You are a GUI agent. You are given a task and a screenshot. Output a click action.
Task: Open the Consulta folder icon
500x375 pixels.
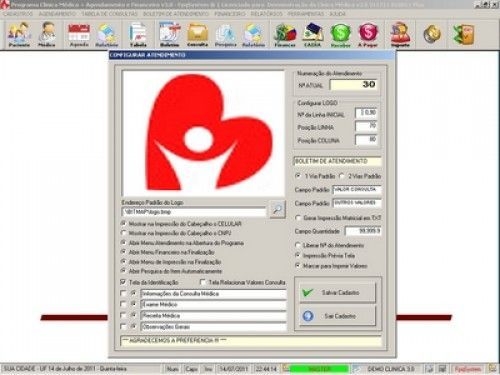point(198,34)
